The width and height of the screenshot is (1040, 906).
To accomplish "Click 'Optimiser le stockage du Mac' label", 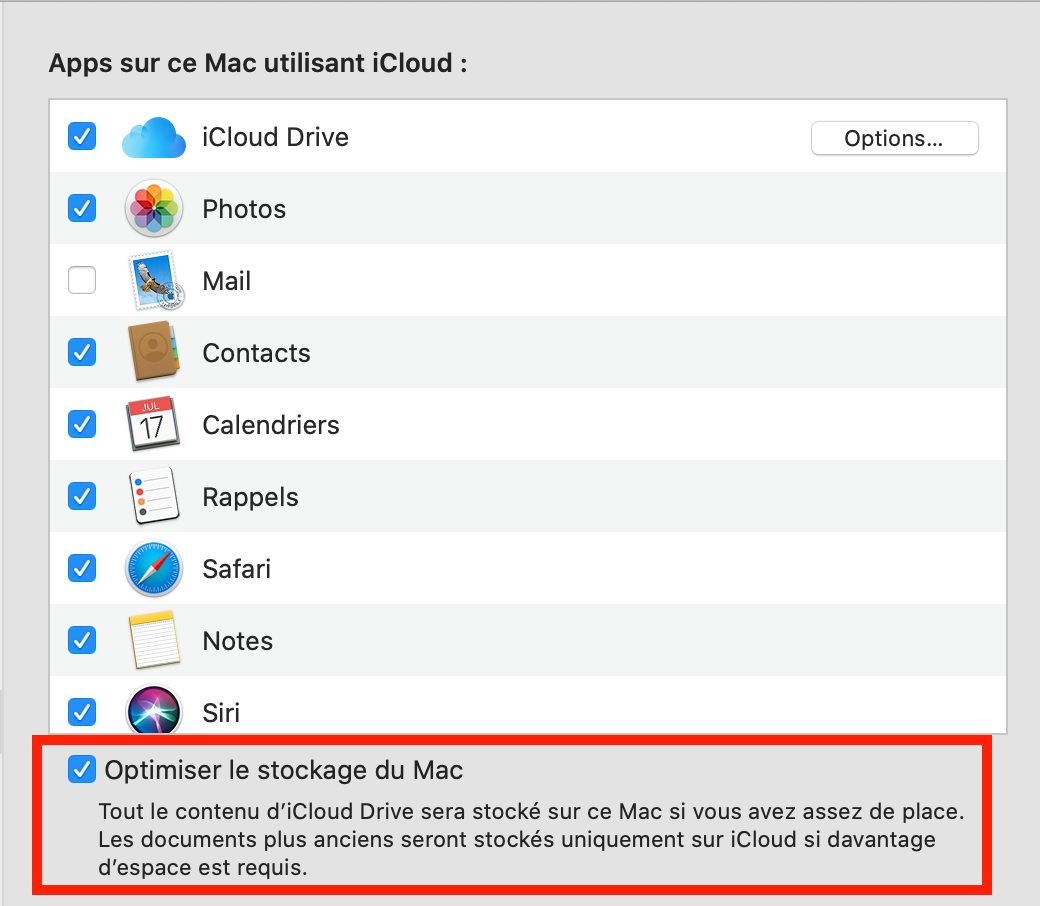I will [x=284, y=771].
